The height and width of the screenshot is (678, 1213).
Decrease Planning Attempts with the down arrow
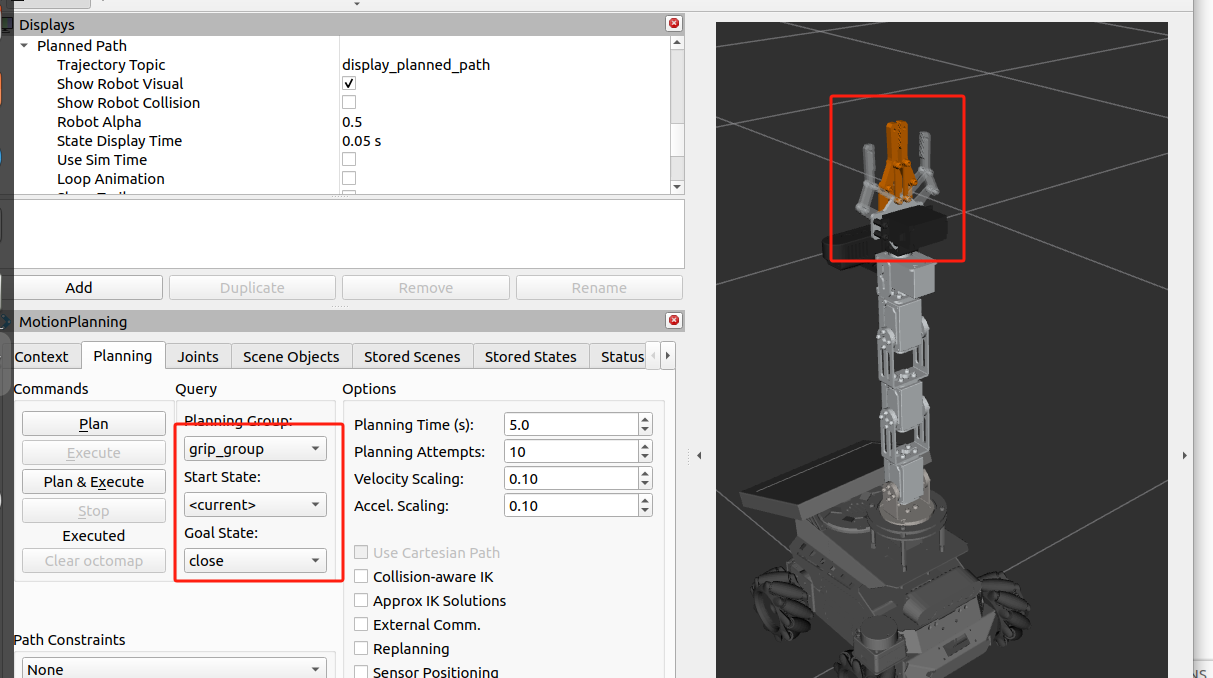(645, 457)
